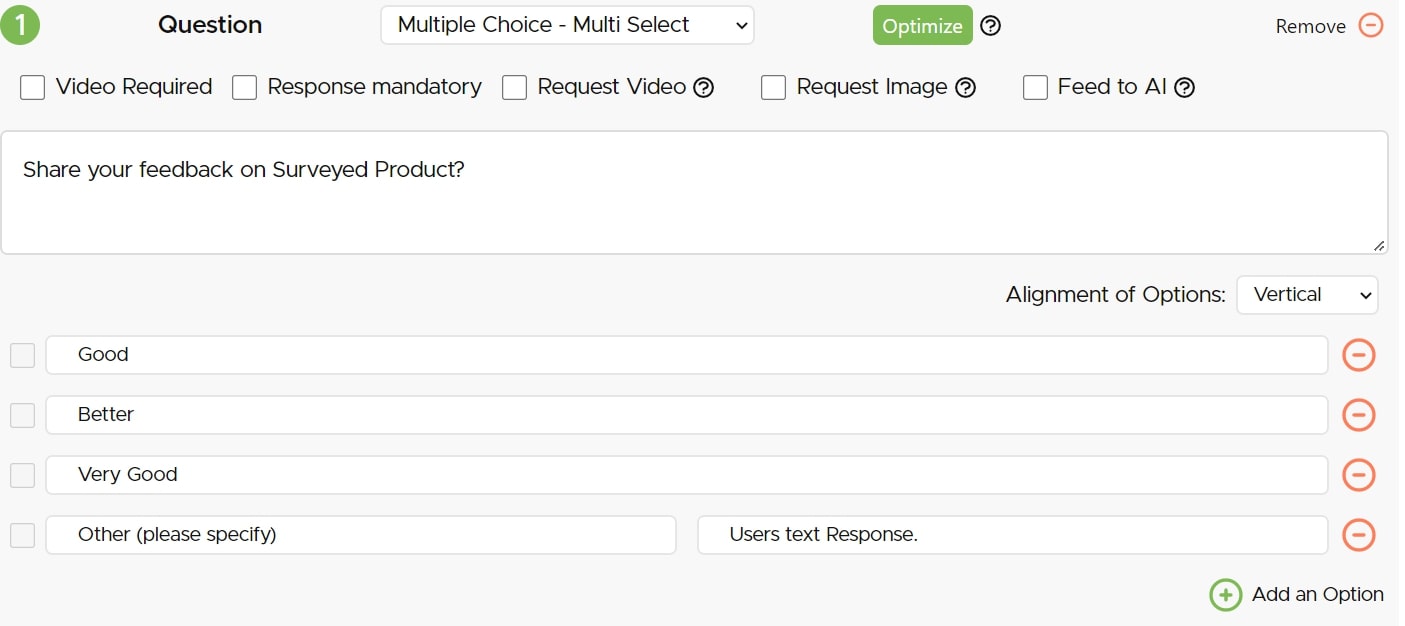Check the Feed to AI checkbox
The width and height of the screenshot is (1405, 626).
click(1035, 88)
